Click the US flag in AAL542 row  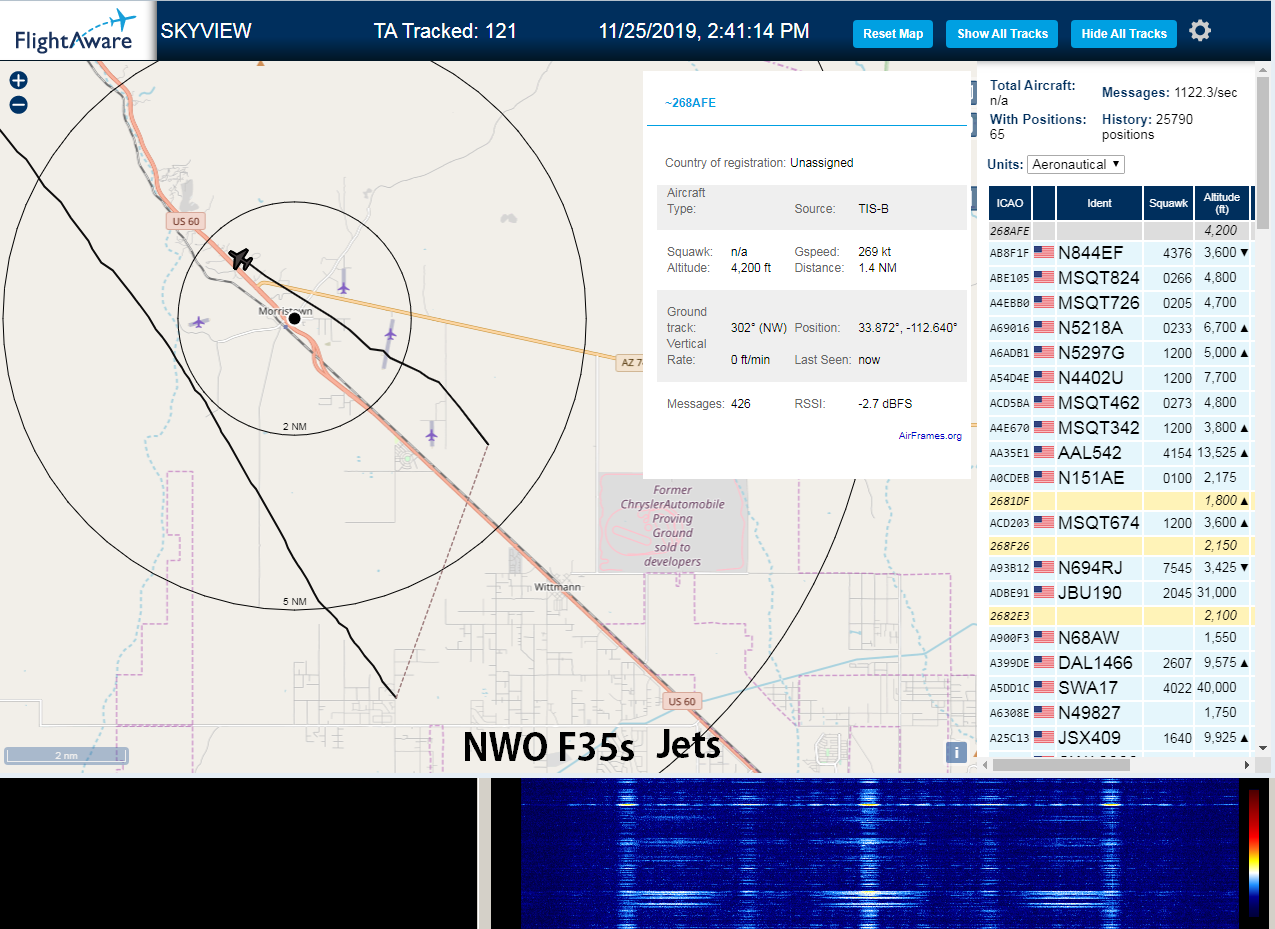tap(1044, 453)
